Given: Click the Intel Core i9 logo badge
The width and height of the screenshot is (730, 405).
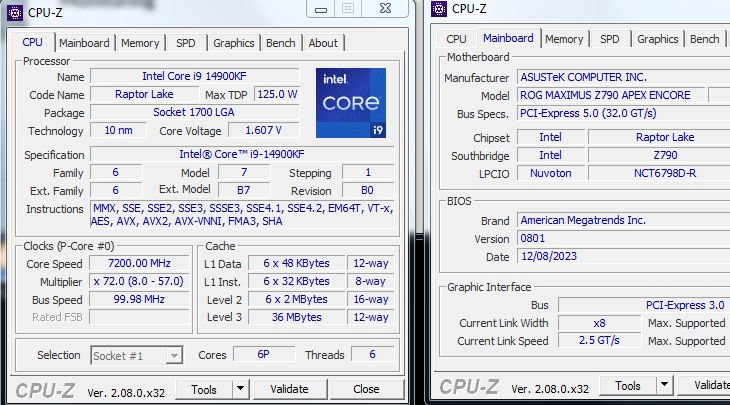Looking at the screenshot, I should point(350,103).
